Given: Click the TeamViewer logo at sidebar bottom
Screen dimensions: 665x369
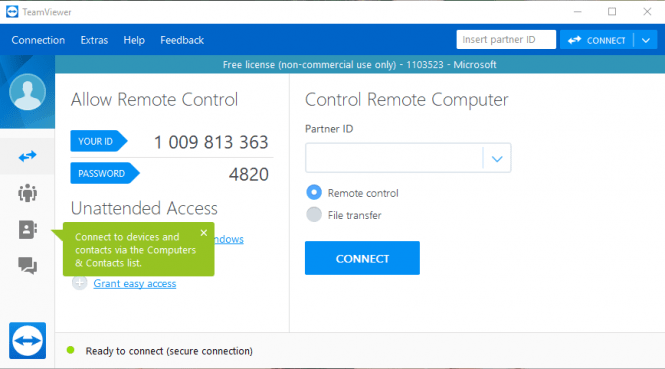Looking at the screenshot, I should (x=28, y=341).
